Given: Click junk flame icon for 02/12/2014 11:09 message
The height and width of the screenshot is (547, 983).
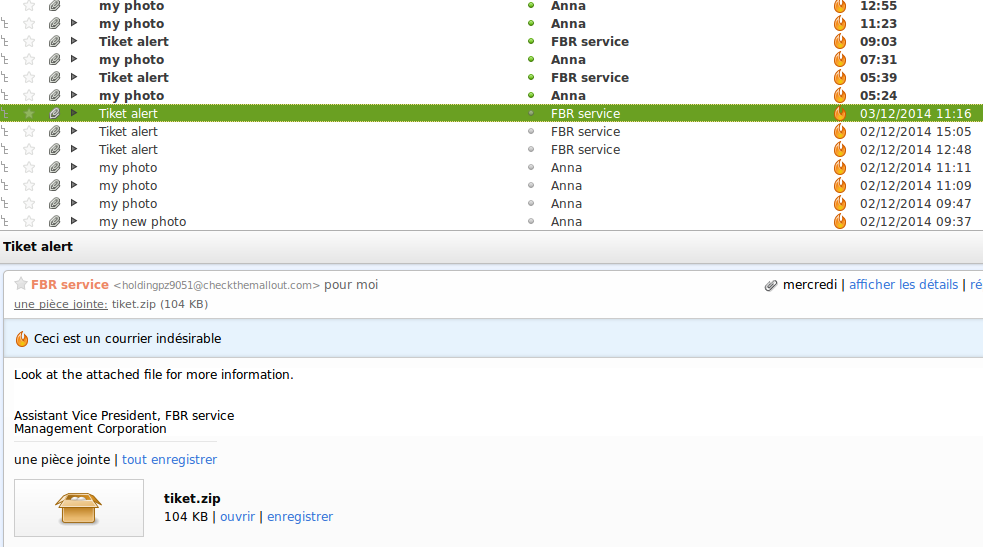Looking at the screenshot, I should 840,185.
